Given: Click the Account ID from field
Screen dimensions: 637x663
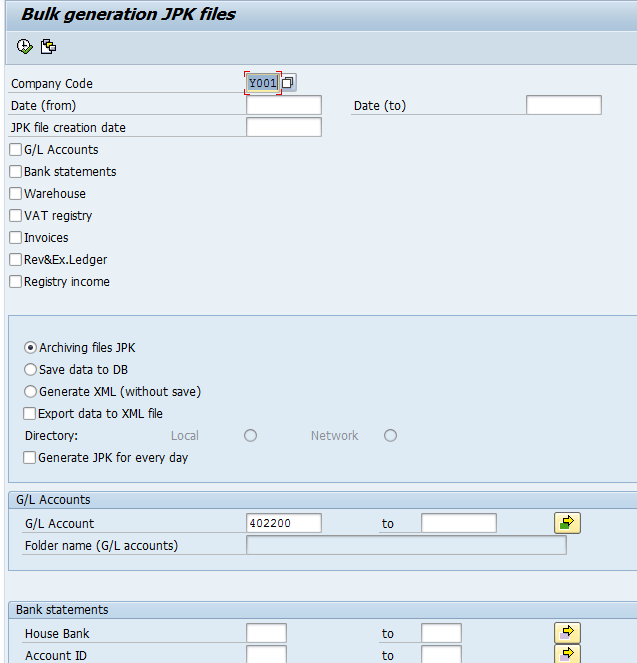Looking at the screenshot, I should 266,655.
